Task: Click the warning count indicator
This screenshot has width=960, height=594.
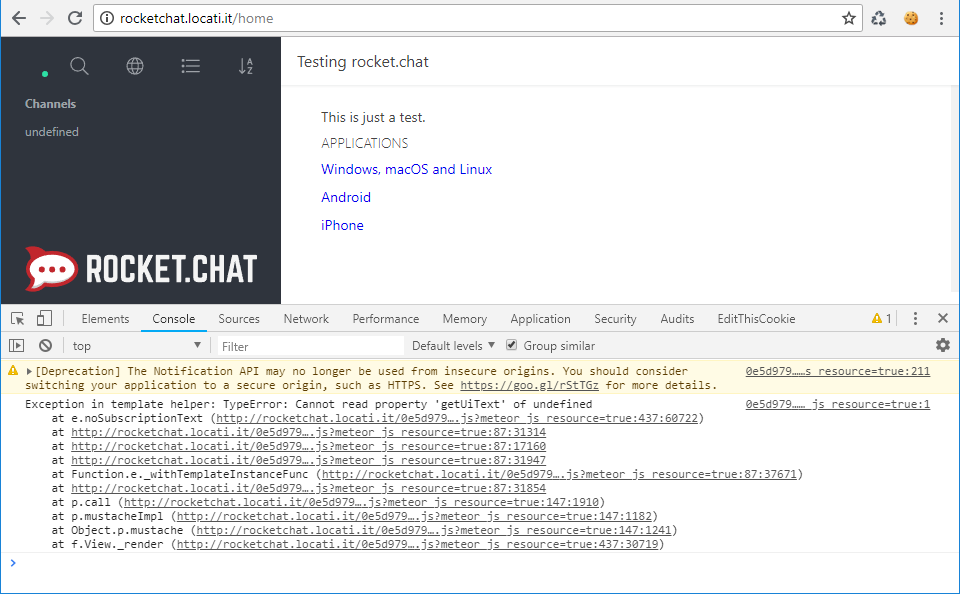Action: point(882,318)
